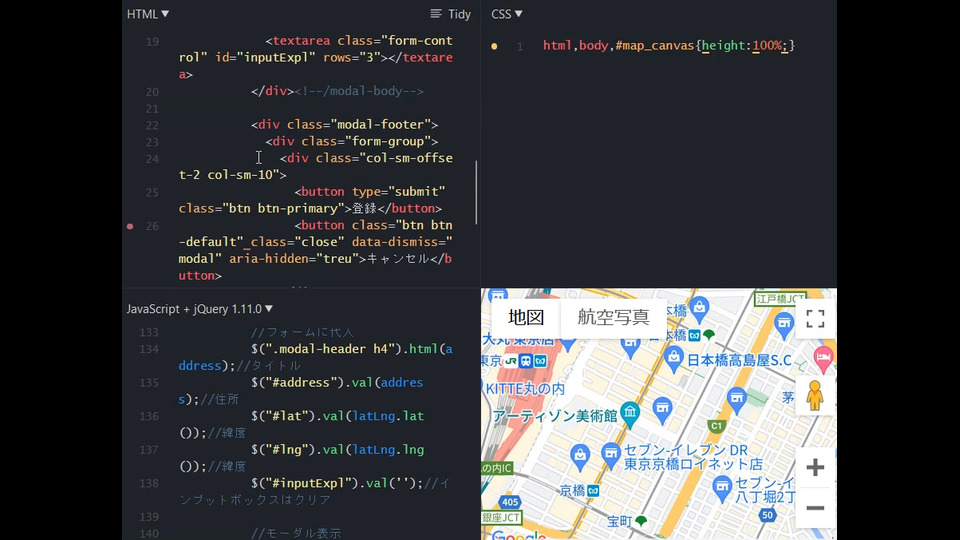Click the 江戸橋JCT label on map

(779, 299)
